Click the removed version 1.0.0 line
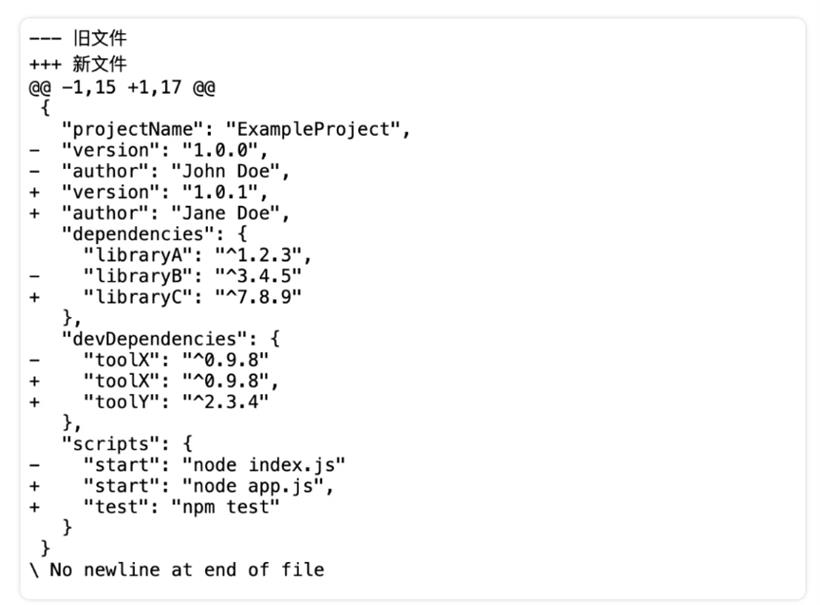820x605 pixels. pyautogui.click(x=149, y=151)
